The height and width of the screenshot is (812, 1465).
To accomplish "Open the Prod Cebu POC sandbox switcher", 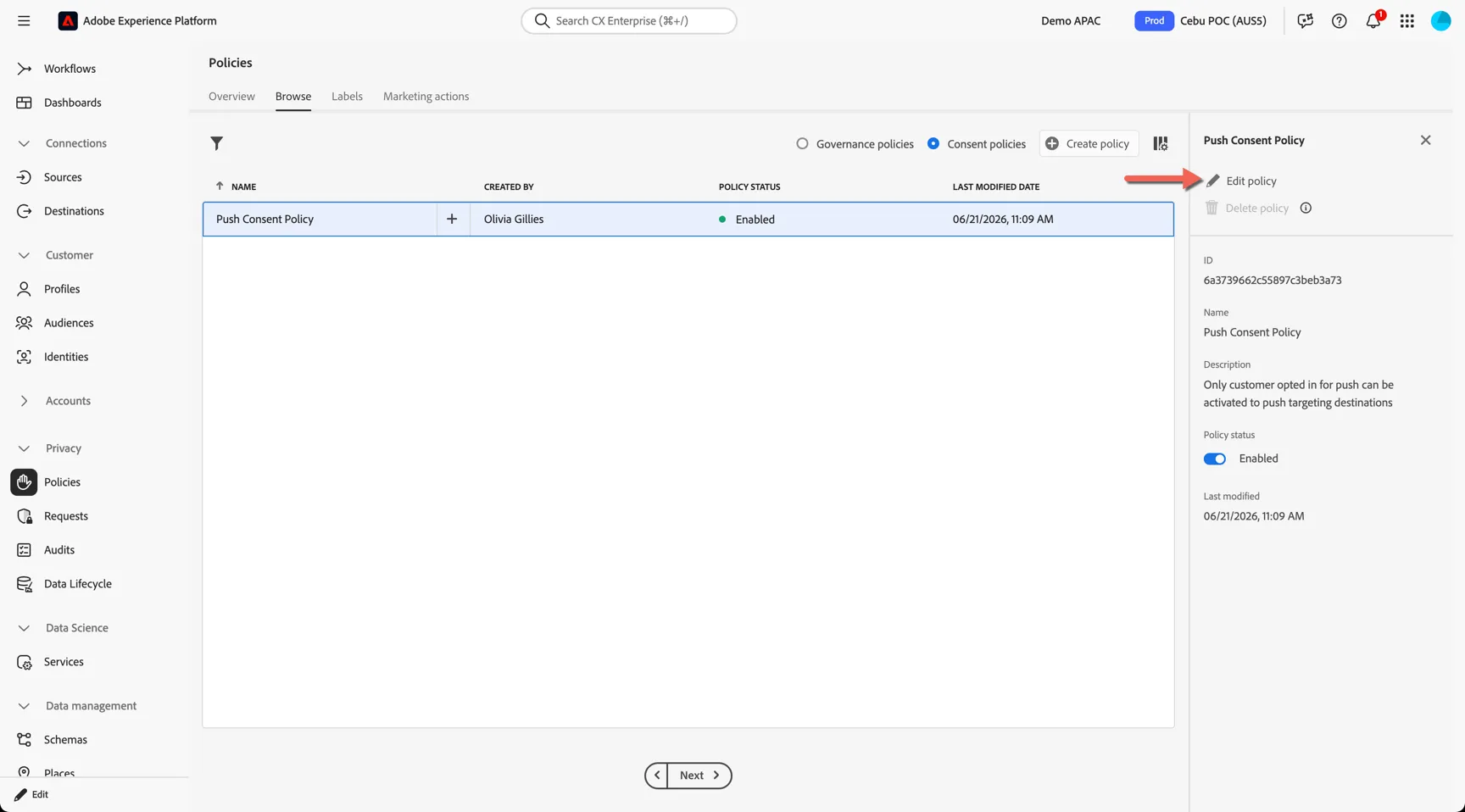I will click(x=1200, y=21).
